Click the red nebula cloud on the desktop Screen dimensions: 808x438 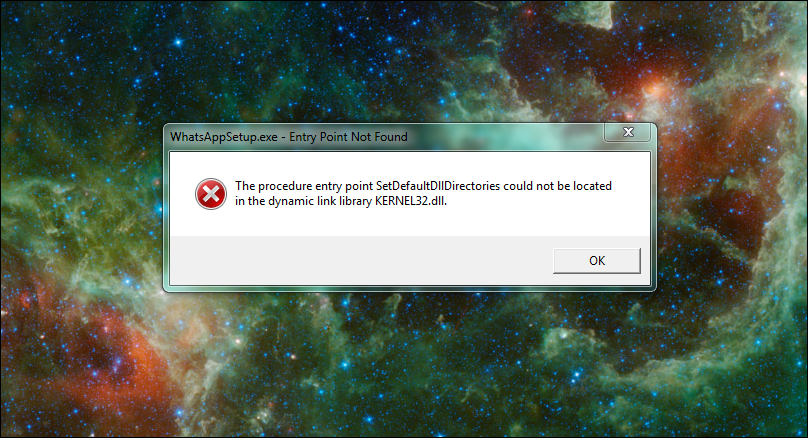(x=119, y=361)
